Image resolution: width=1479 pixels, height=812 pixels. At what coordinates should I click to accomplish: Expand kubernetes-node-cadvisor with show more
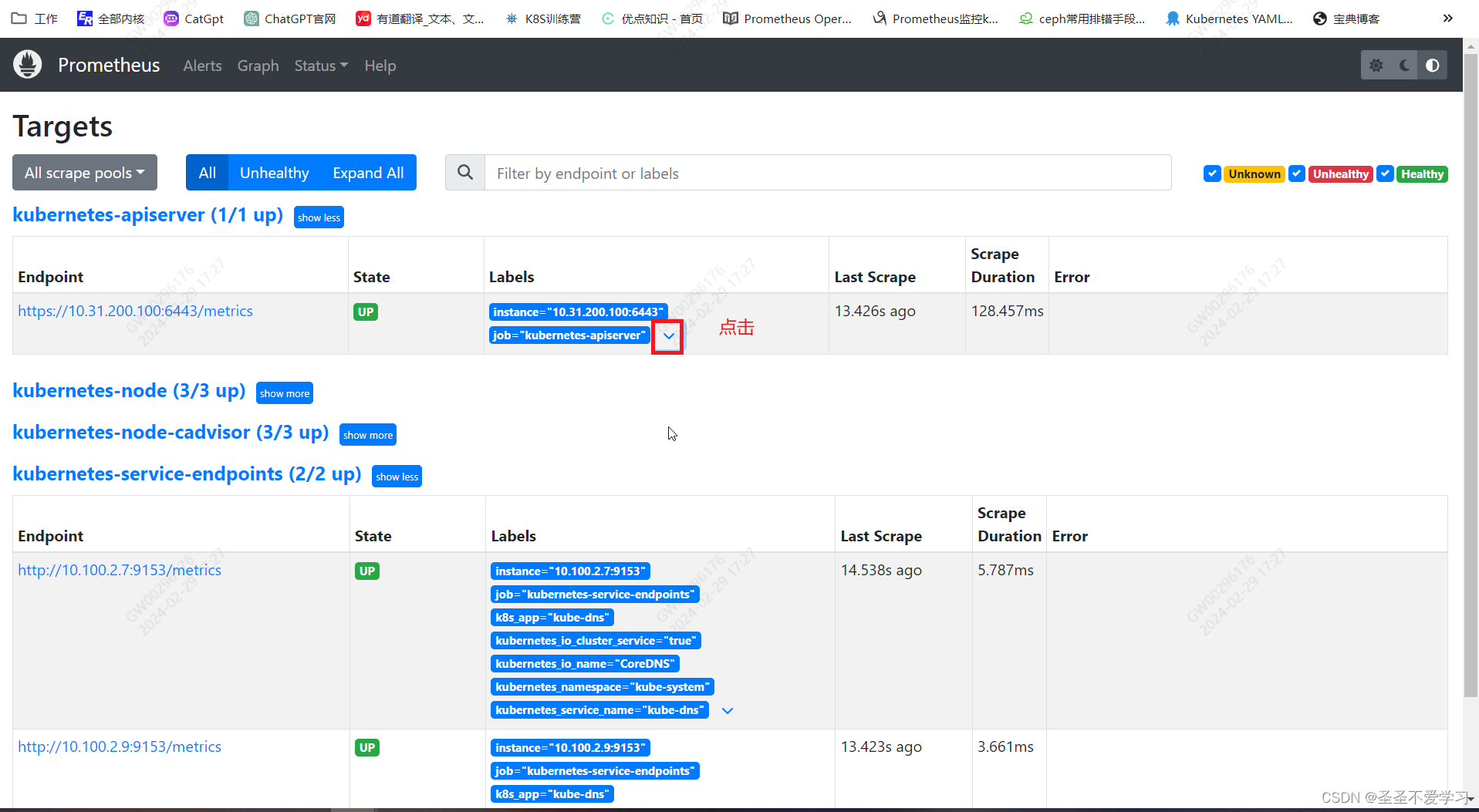coord(368,435)
